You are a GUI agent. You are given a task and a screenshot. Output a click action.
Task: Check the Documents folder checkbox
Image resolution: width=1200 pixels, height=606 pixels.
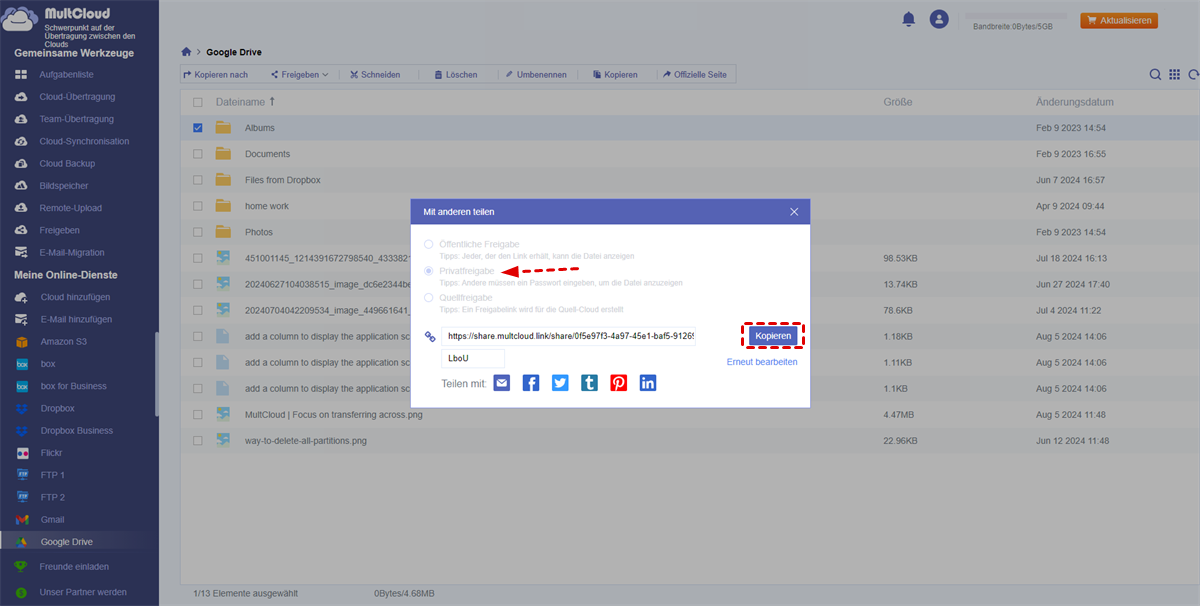pyautogui.click(x=197, y=154)
